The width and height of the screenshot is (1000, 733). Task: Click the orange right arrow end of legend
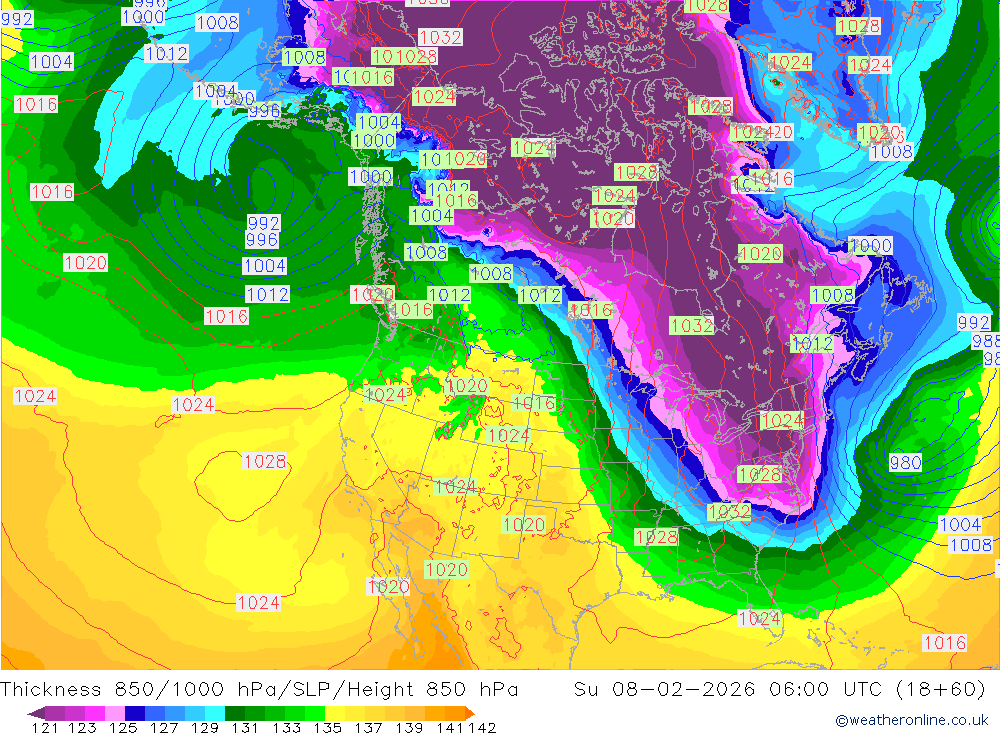(469, 713)
